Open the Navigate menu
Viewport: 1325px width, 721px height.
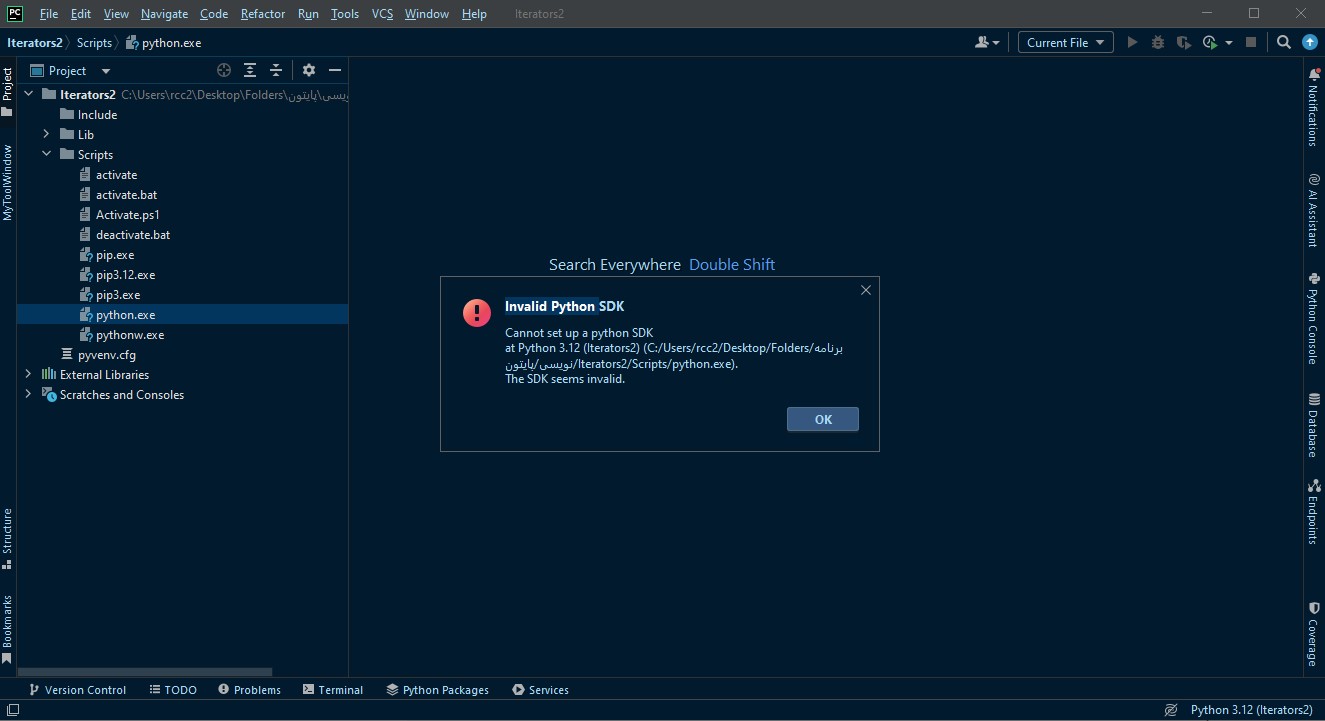pos(164,14)
